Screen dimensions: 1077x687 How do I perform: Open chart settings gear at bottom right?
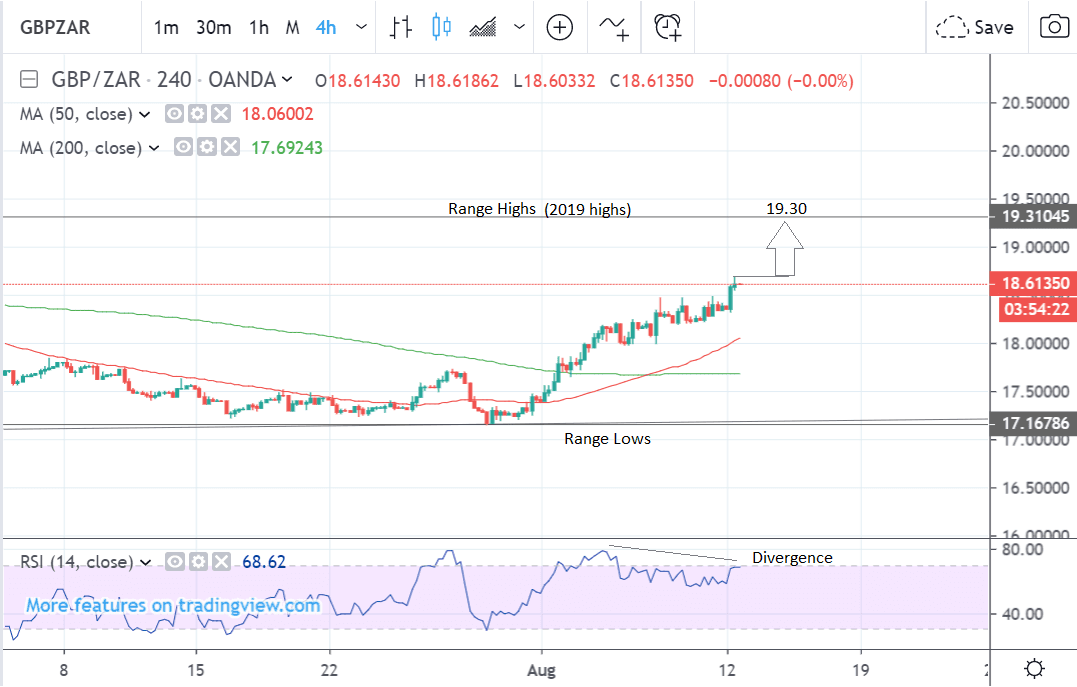[1035, 668]
